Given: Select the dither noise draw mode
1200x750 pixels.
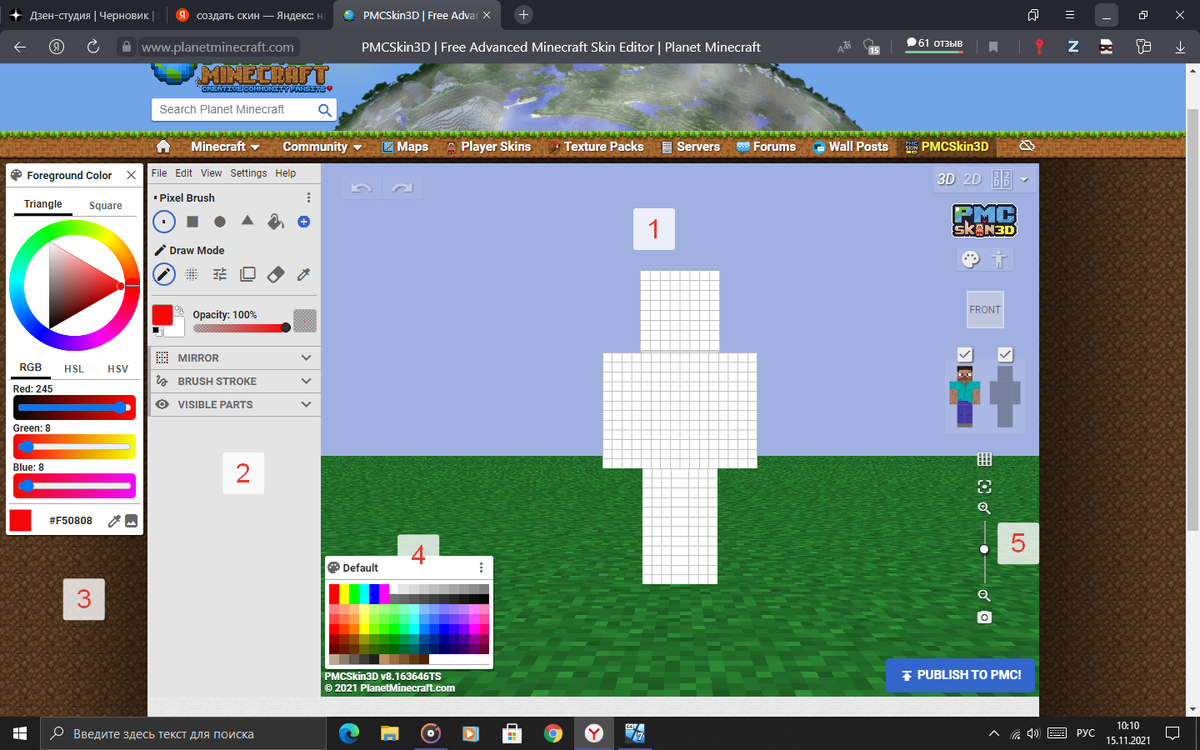Looking at the screenshot, I should coord(192,274).
